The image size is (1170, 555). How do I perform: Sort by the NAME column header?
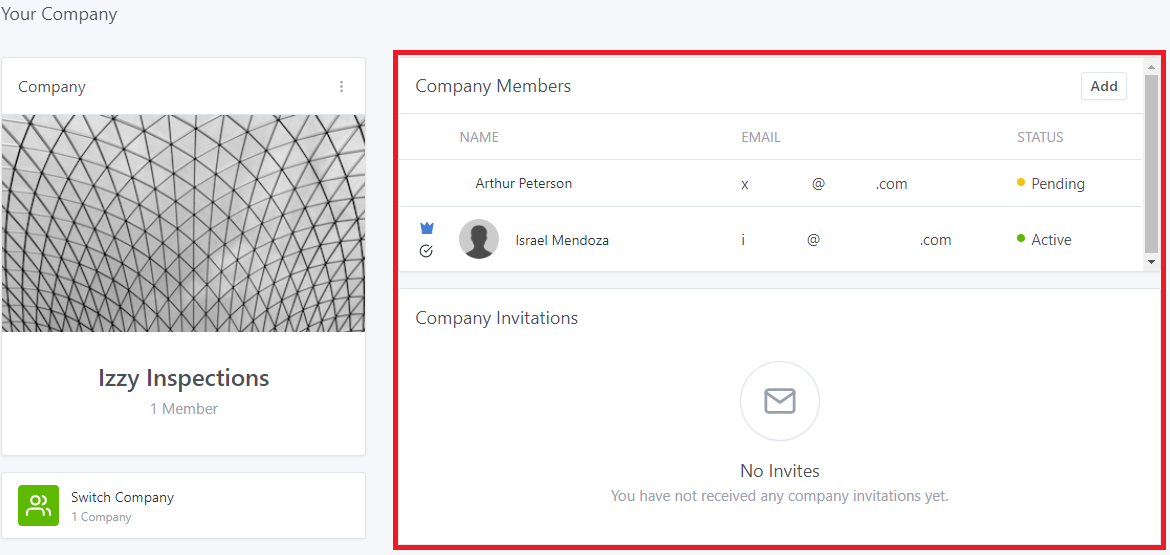pyautogui.click(x=479, y=137)
